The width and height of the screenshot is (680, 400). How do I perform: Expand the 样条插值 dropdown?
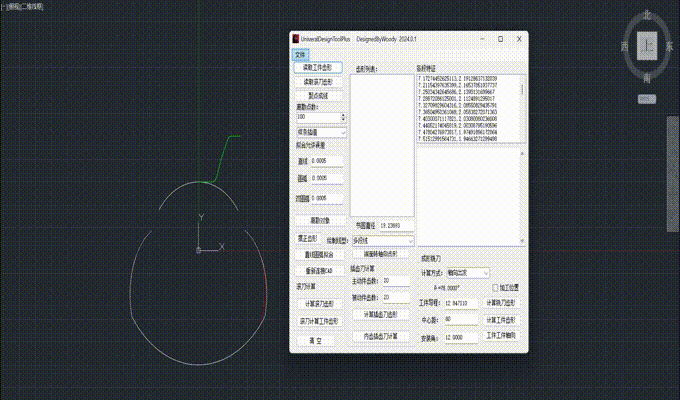pyautogui.click(x=321, y=132)
